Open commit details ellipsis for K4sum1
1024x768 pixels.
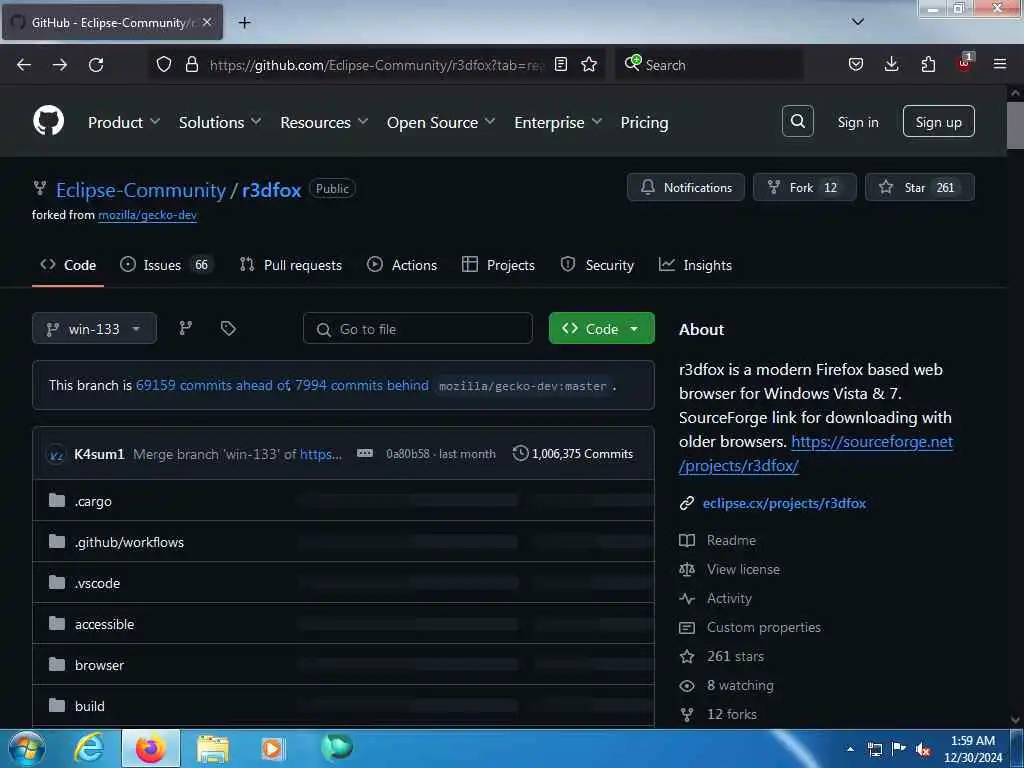point(365,453)
